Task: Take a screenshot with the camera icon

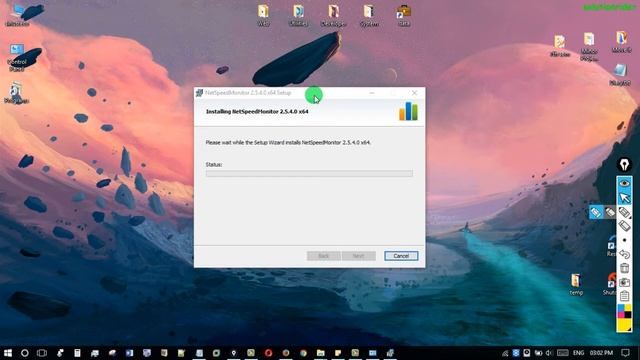Action: coord(624,282)
